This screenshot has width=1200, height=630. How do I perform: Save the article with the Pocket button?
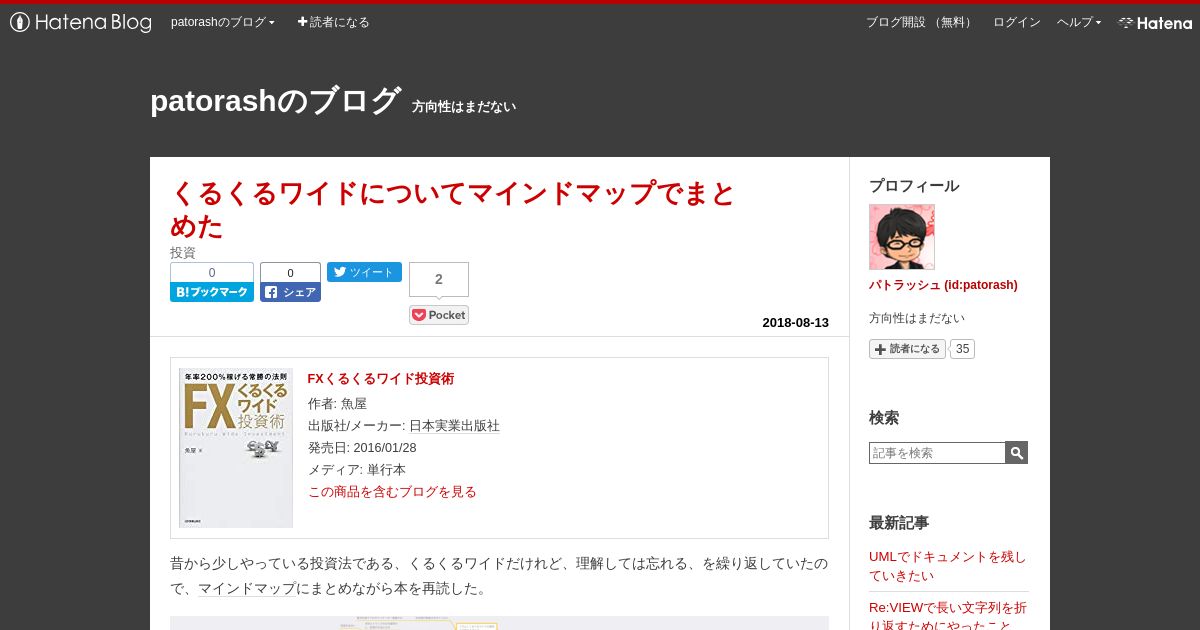point(439,315)
